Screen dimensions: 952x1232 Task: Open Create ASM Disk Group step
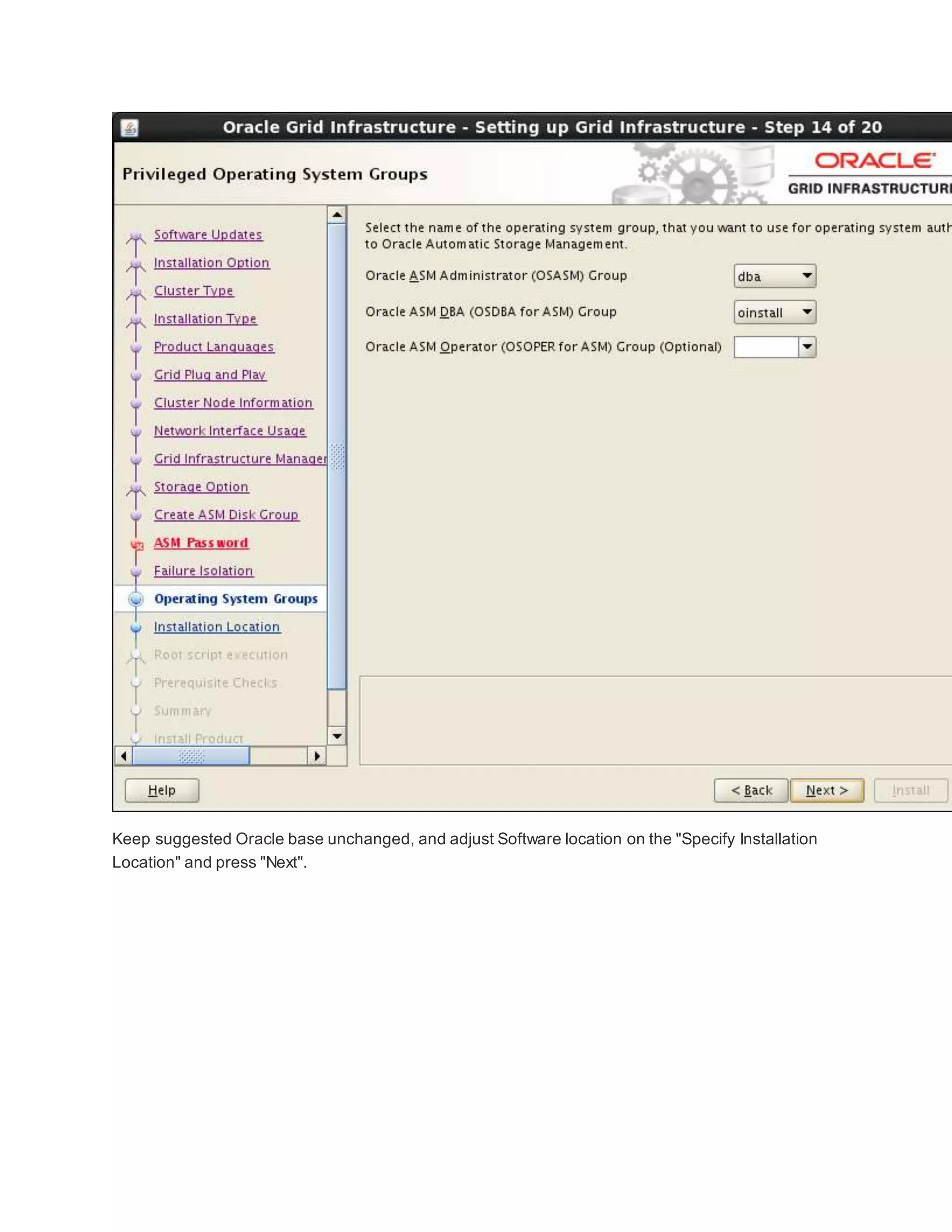coord(226,515)
